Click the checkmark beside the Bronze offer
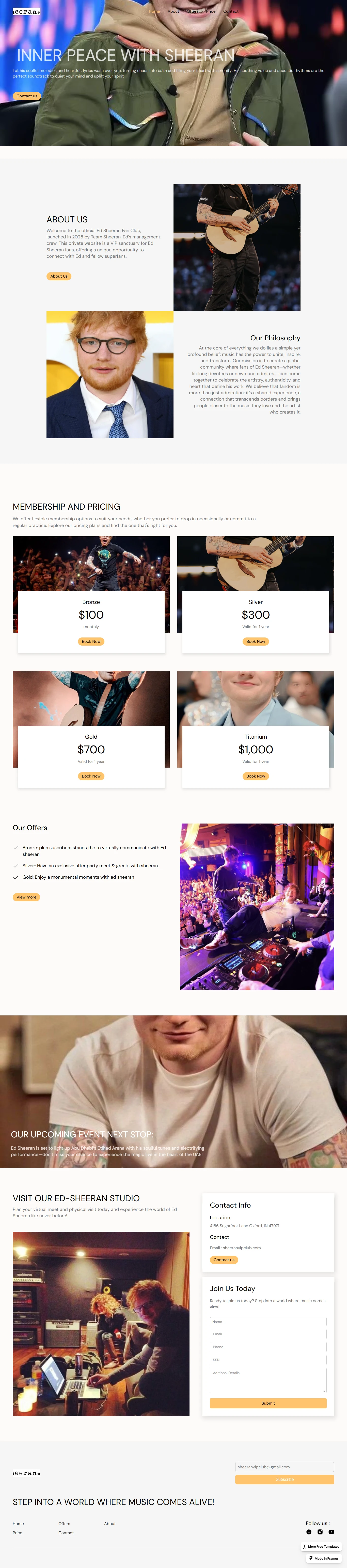347x1568 pixels. (x=16, y=848)
